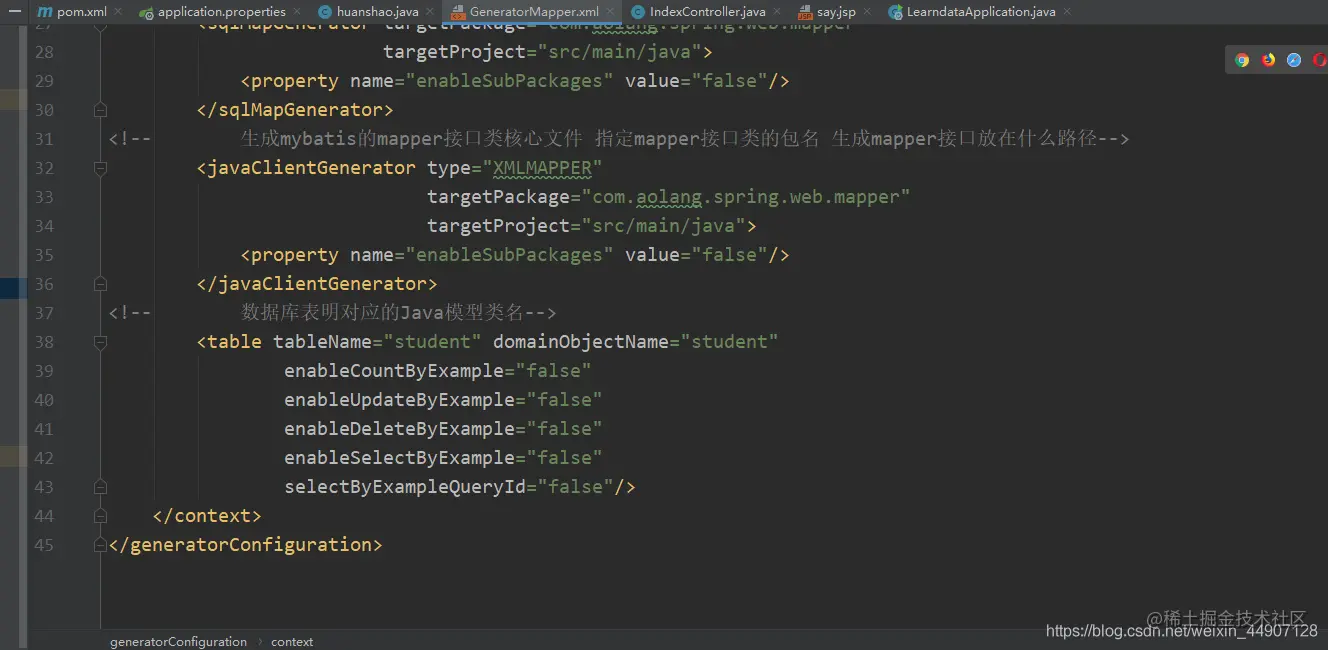The width and height of the screenshot is (1328, 650).
Task: Click line number 40 in gutter
Action: click(x=44, y=400)
